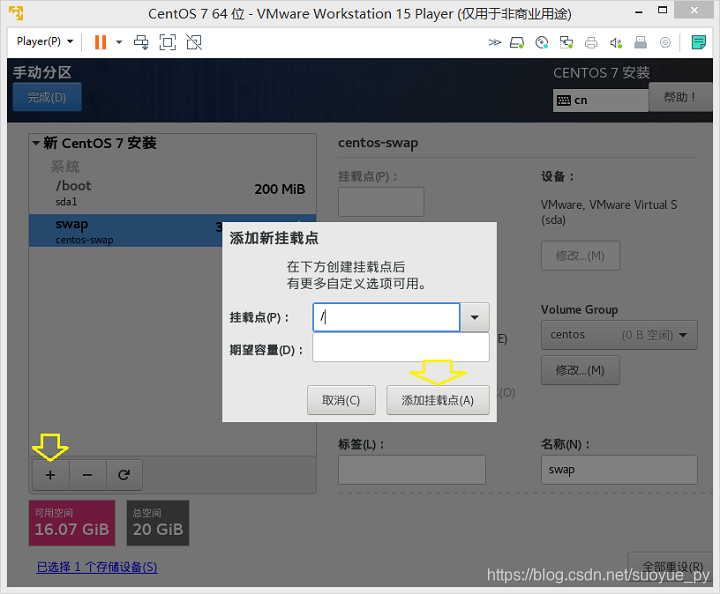720x594 pixels.
Task: Cancel the dialog with 取消(C)
Action: point(341,400)
